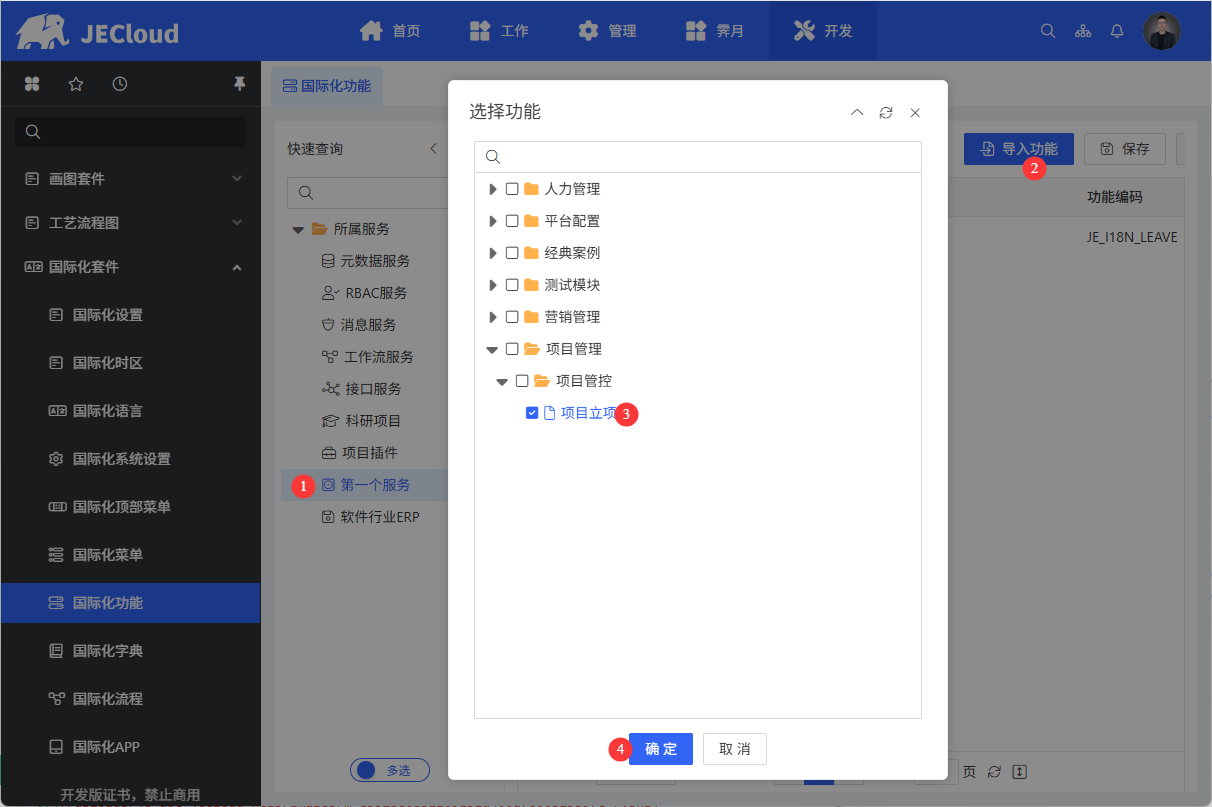Open the 管理 top menu

click(608, 31)
